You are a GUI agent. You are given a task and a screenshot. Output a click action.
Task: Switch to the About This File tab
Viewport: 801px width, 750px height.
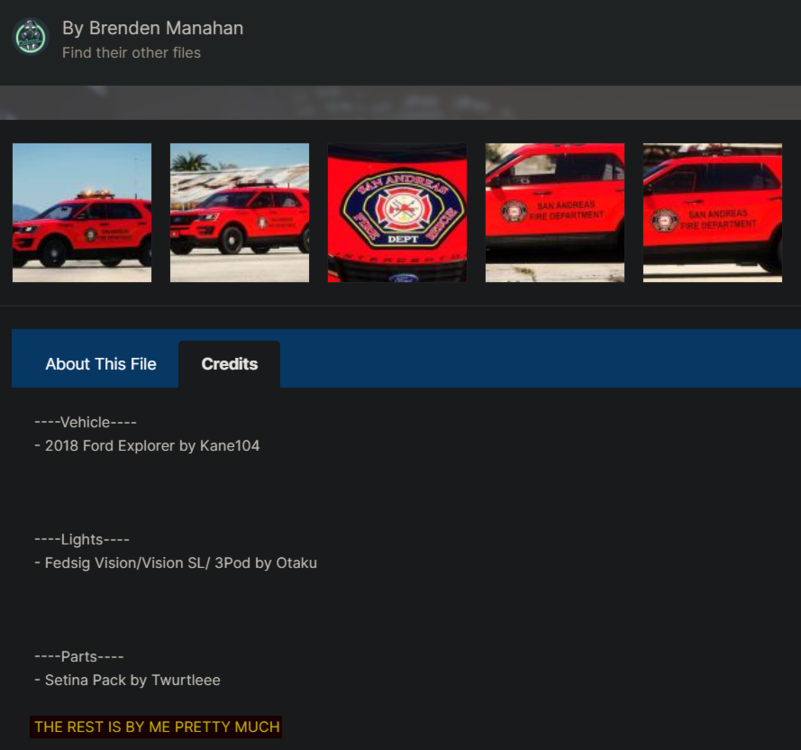(101, 364)
